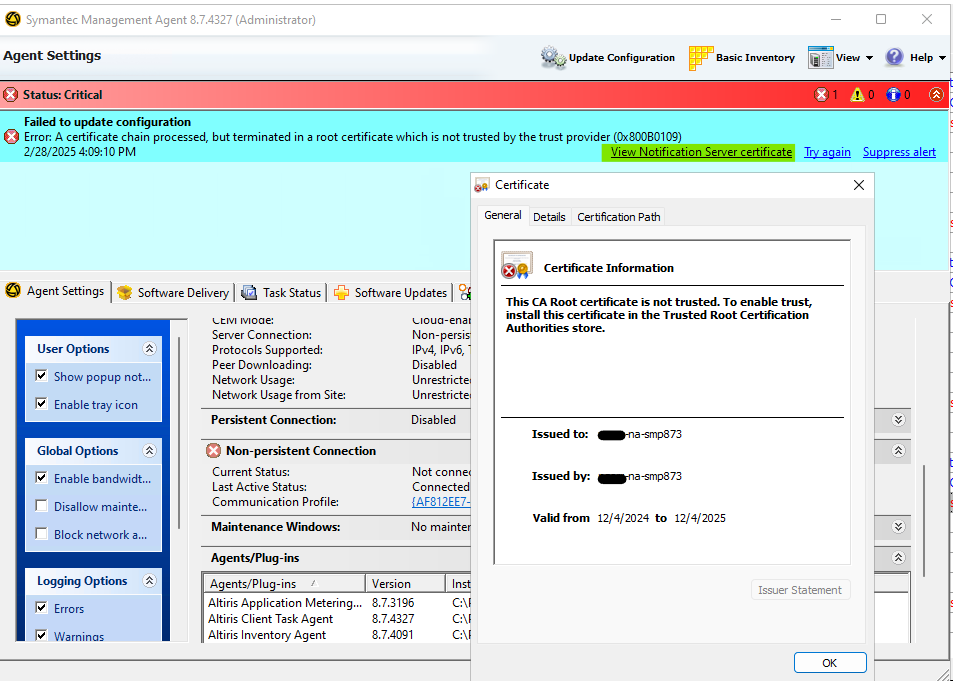The image size is (953, 681).
Task: Toggle Disallow maintenance checkbox
Action: click(x=41, y=506)
